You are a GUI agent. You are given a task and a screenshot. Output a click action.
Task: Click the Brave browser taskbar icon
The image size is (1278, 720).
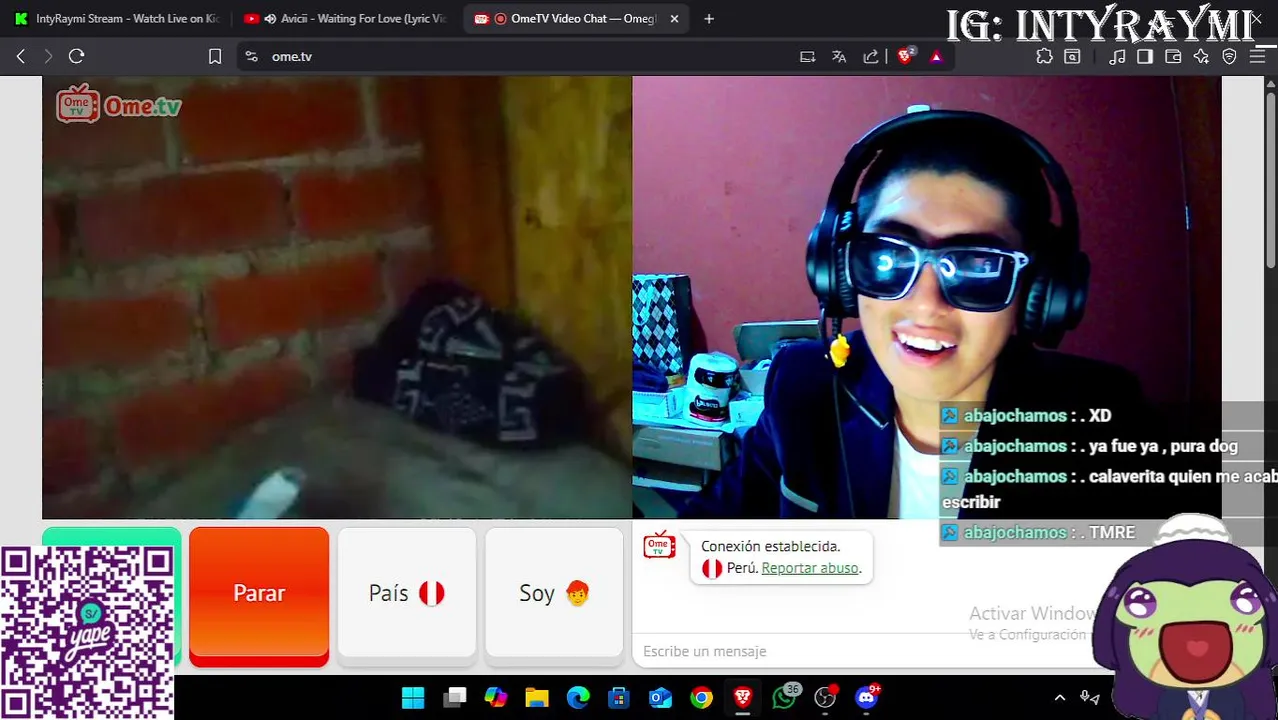tap(742, 697)
